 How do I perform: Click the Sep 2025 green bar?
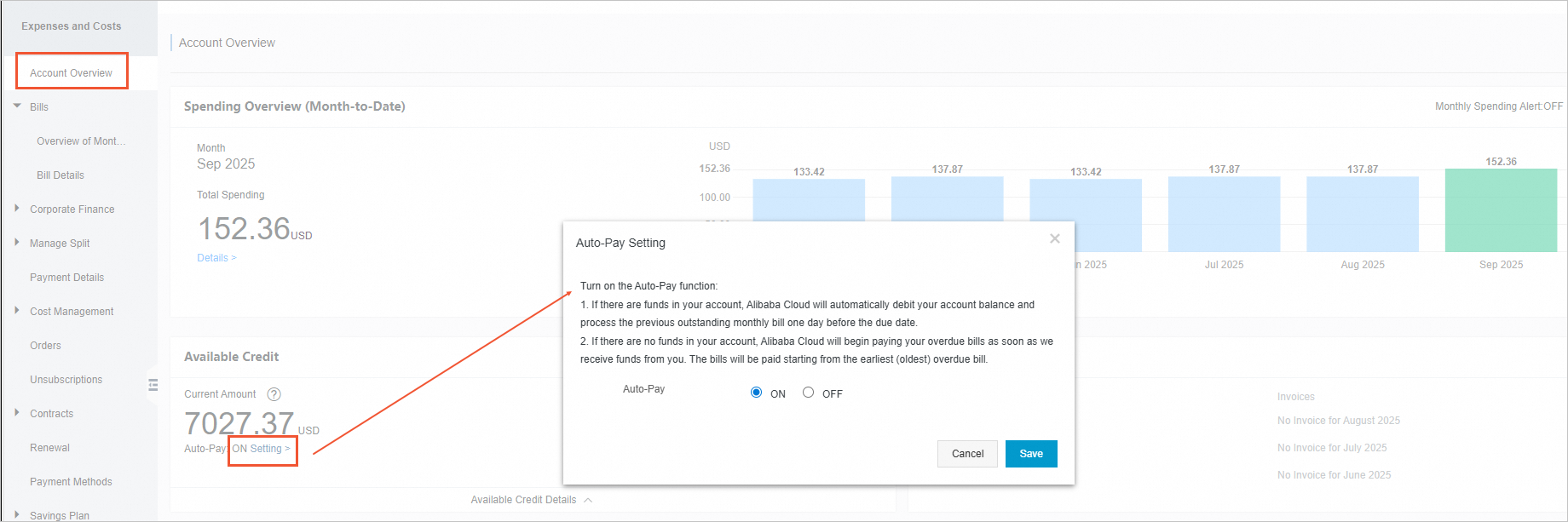pos(1501,210)
